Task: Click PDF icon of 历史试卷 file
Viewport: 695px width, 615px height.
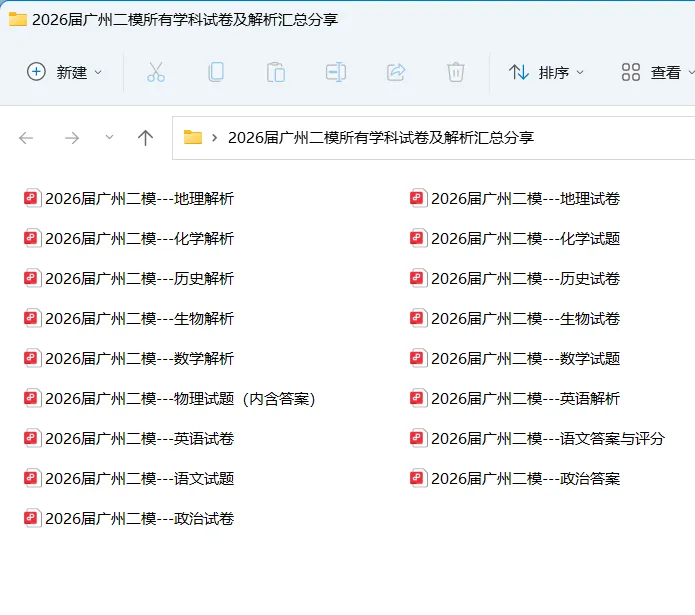Action: tap(418, 278)
